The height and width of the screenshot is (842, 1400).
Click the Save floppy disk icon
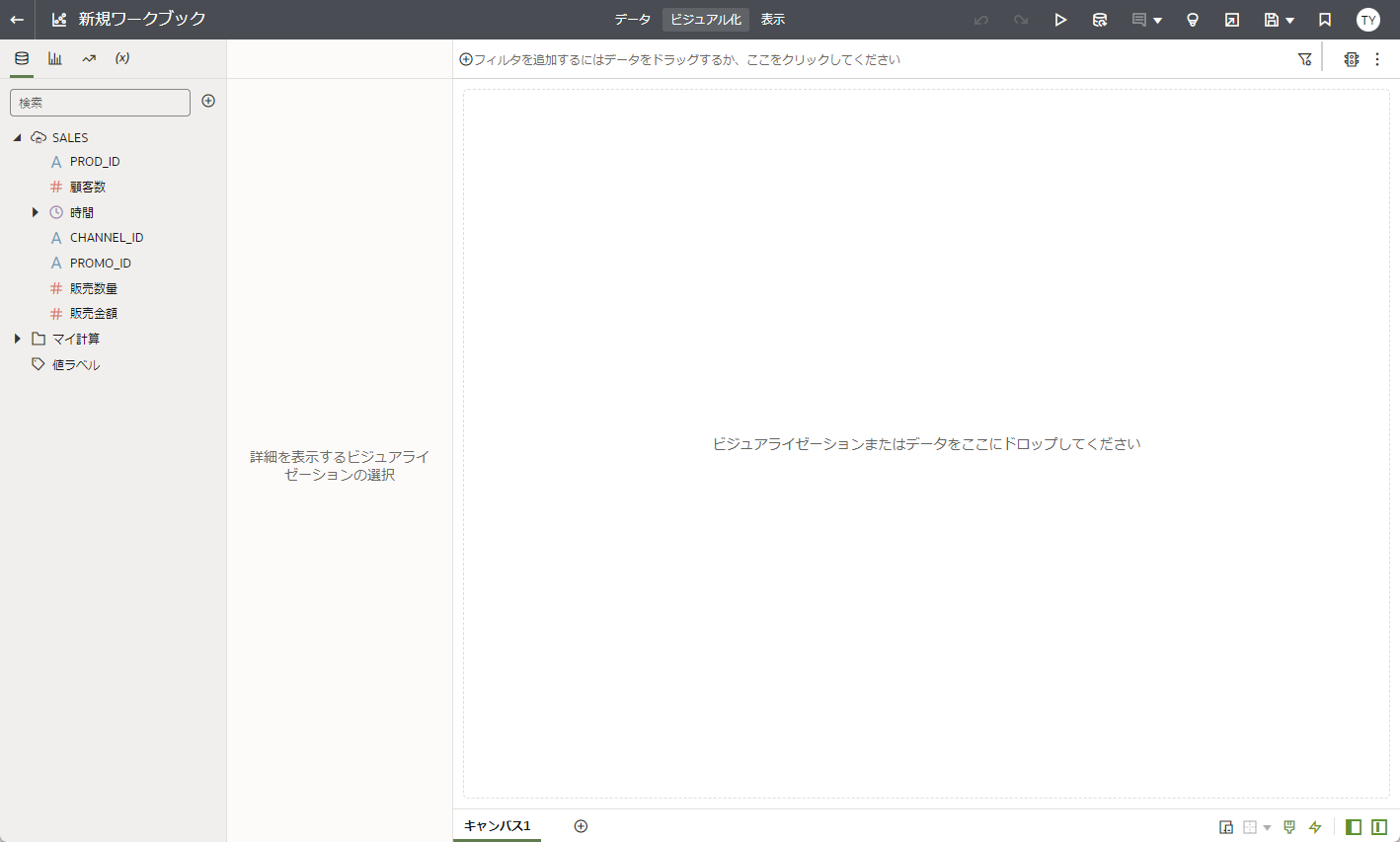[1272, 20]
